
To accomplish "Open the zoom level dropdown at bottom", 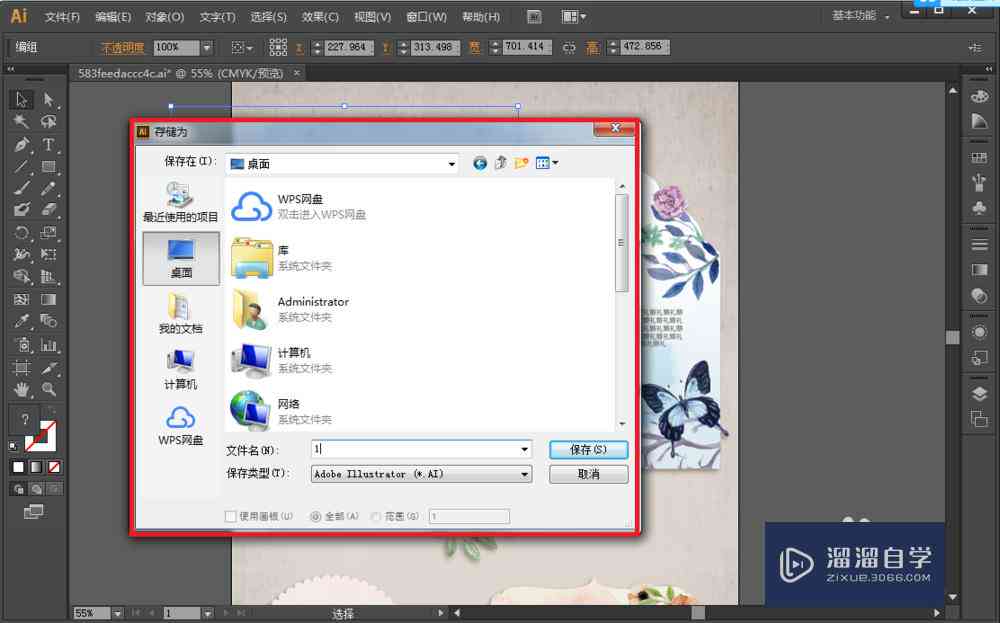I will [x=117, y=613].
